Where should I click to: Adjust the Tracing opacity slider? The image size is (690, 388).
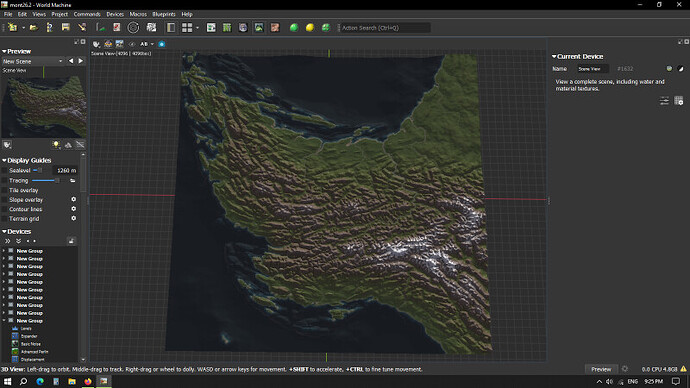[x=46, y=180]
